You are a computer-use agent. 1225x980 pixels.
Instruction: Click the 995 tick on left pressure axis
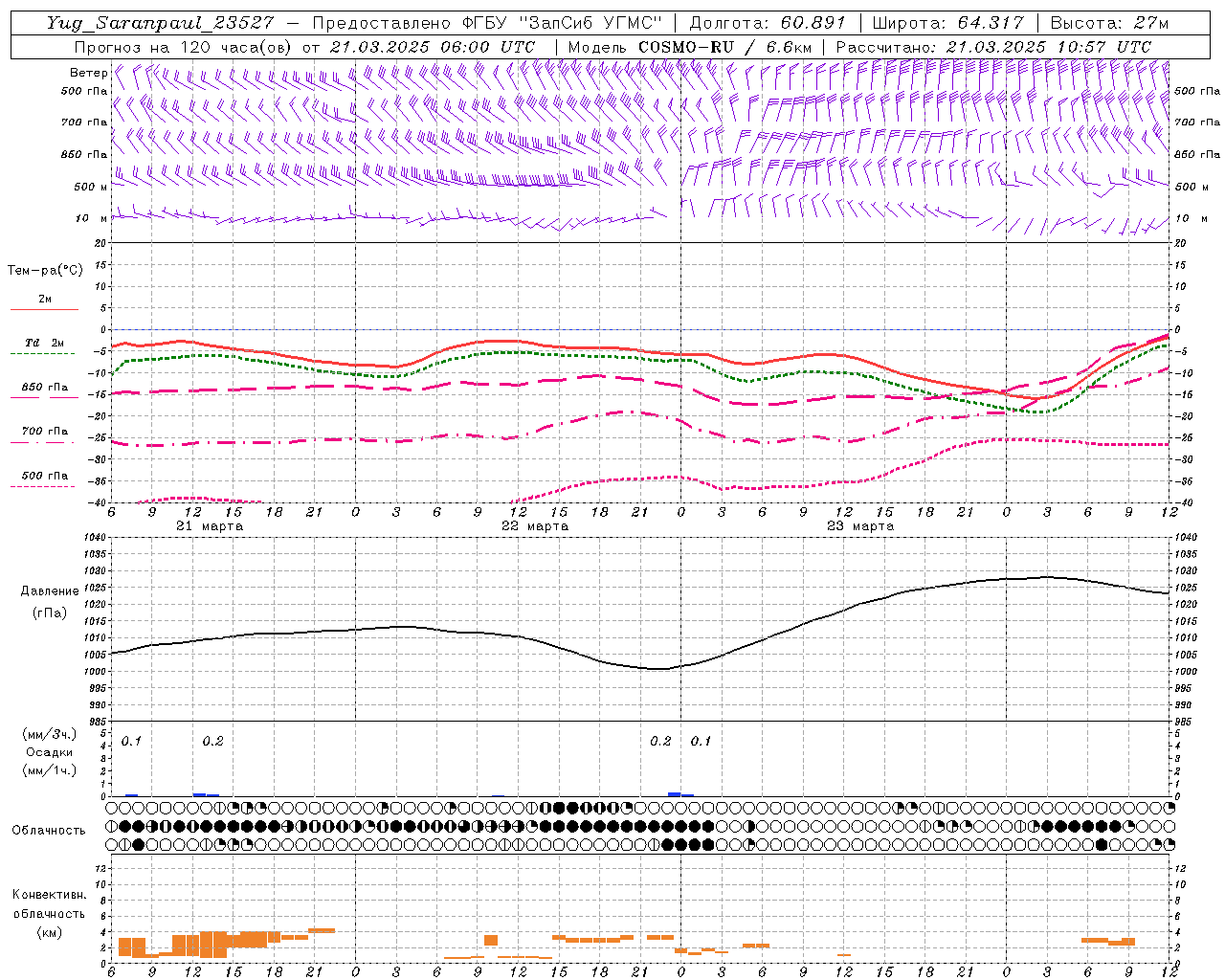tap(98, 688)
